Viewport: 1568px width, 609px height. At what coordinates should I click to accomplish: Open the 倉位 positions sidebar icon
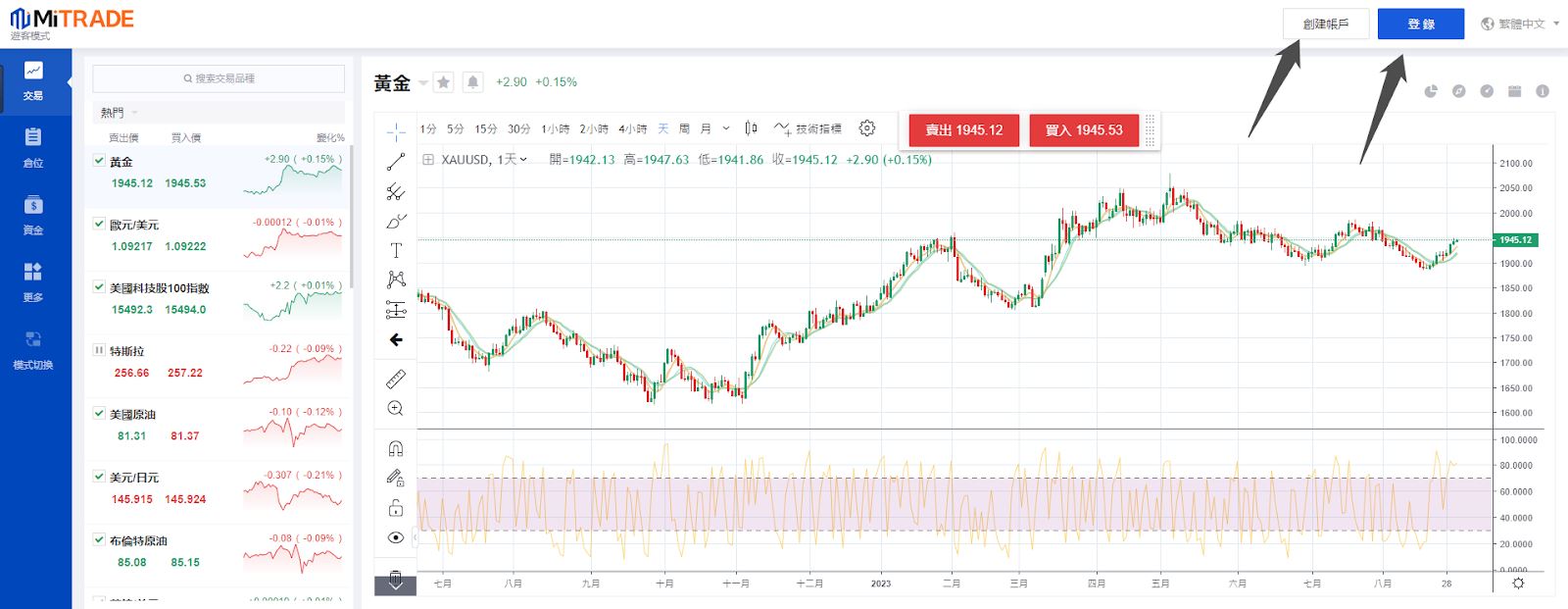33,147
